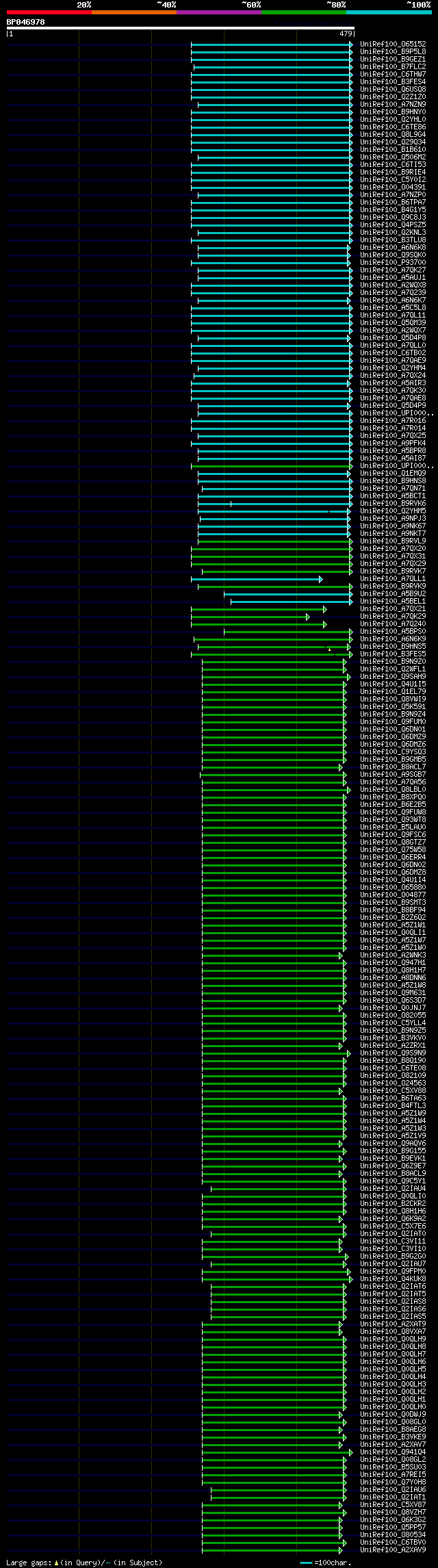Select UniRef100_Q5D4P8 label
The image size is (438, 1568).
pos(393,338)
